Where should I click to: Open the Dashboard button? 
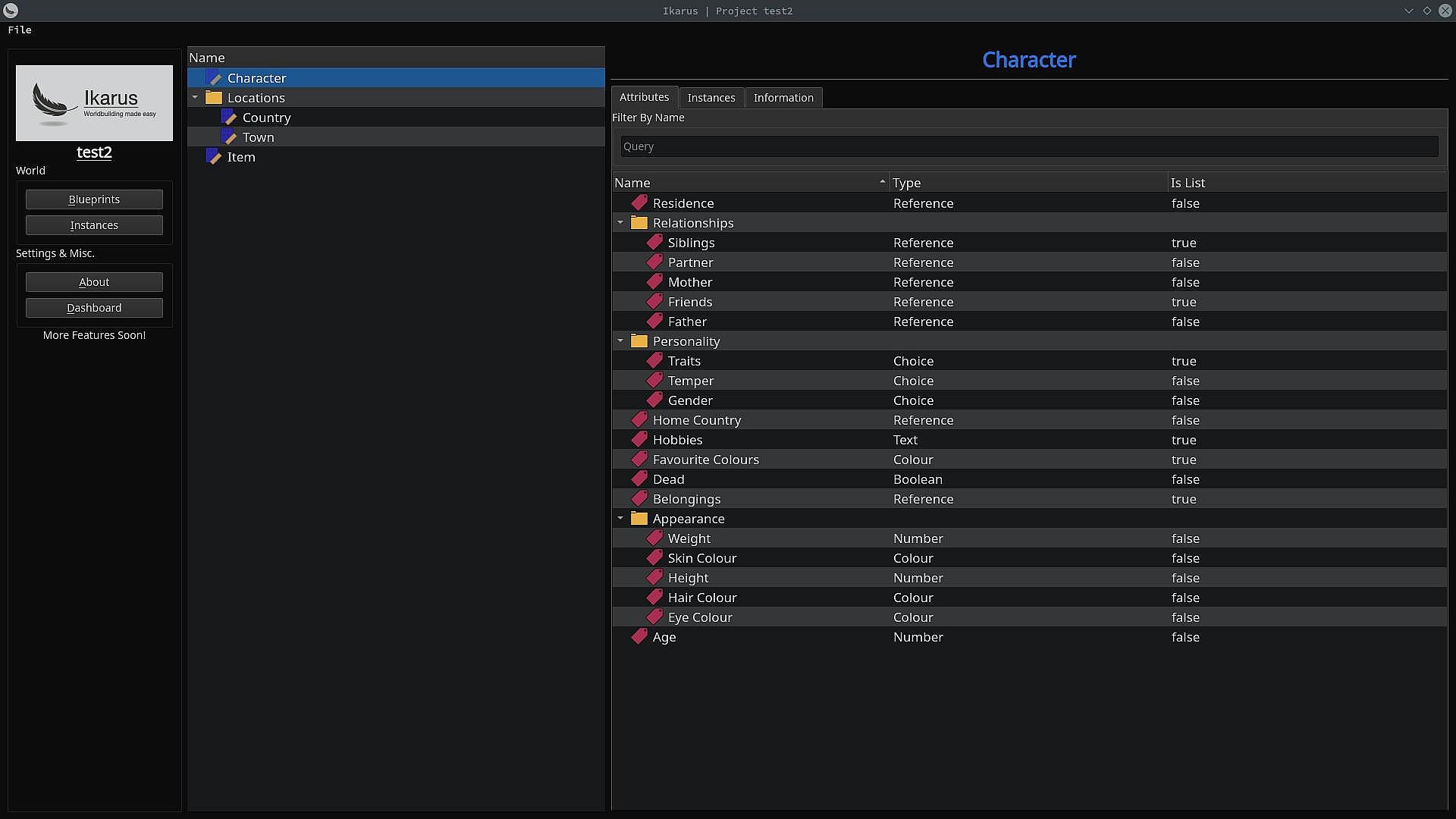coord(94,308)
